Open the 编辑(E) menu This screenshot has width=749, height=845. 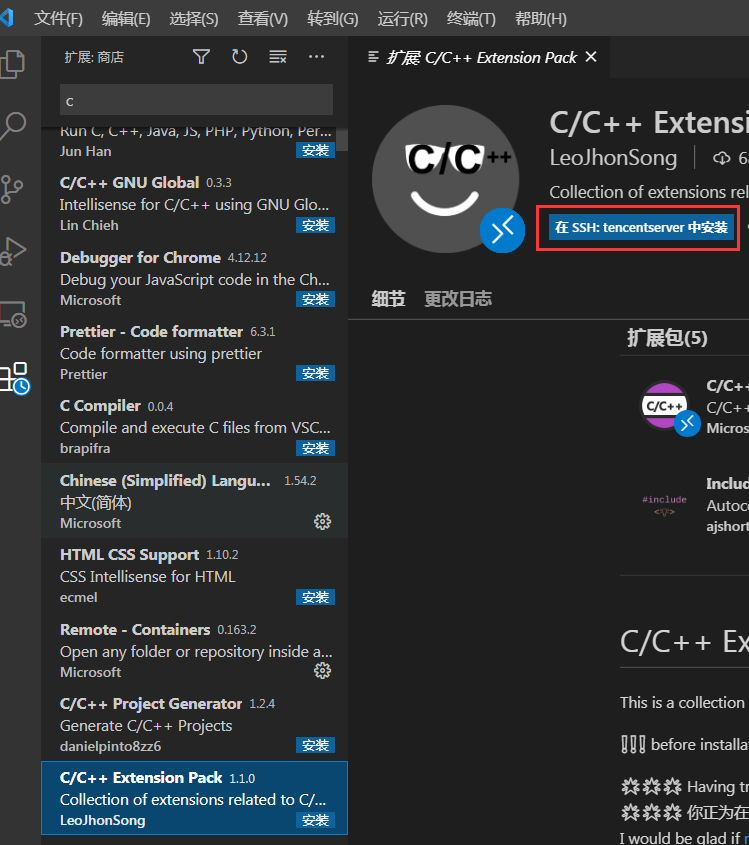126,19
